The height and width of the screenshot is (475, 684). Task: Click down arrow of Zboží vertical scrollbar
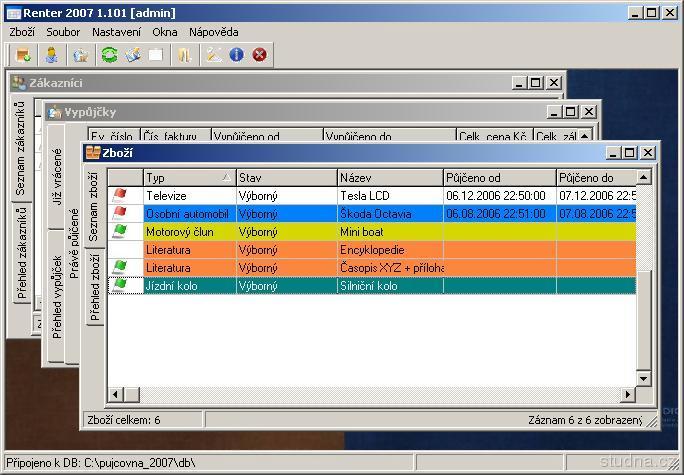pos(644,380)
